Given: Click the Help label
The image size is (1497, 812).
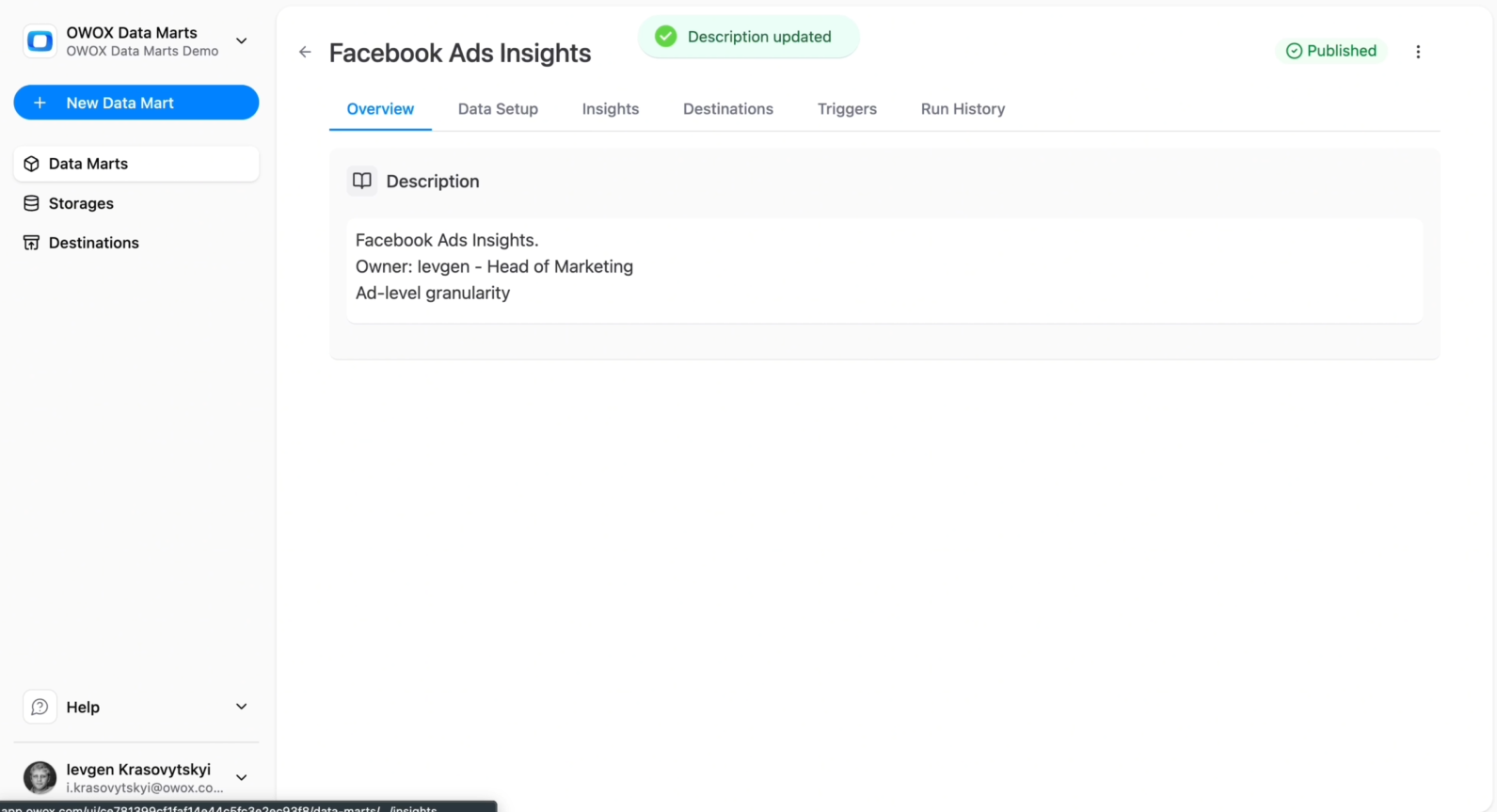Looking at the screenshot, I should click(83, 708).
